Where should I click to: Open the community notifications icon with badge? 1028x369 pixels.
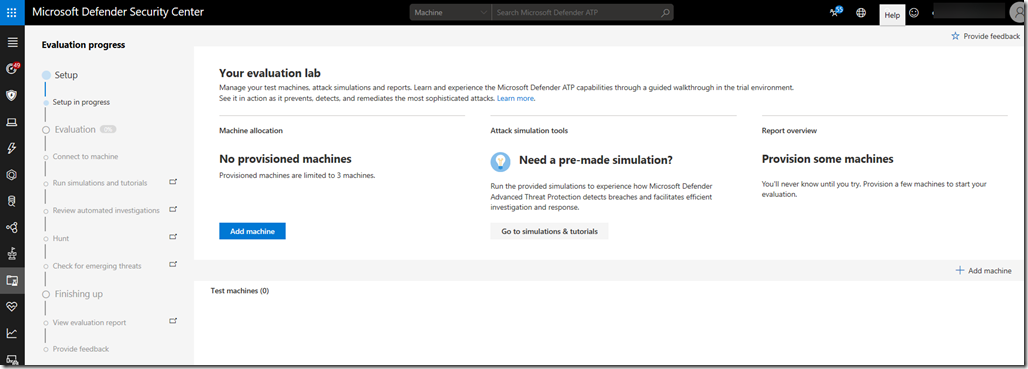pyautogui.click(x=835, y=12)
